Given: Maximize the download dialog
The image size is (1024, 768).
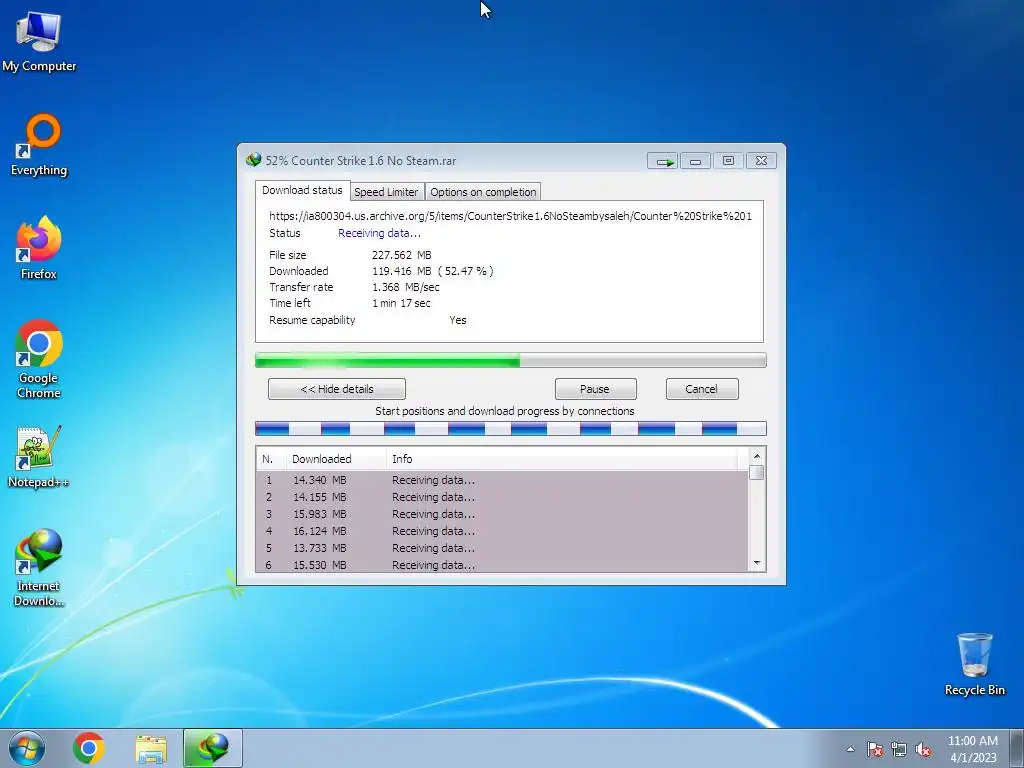Looking at the screenshot, I should click(x=728, y=161).
